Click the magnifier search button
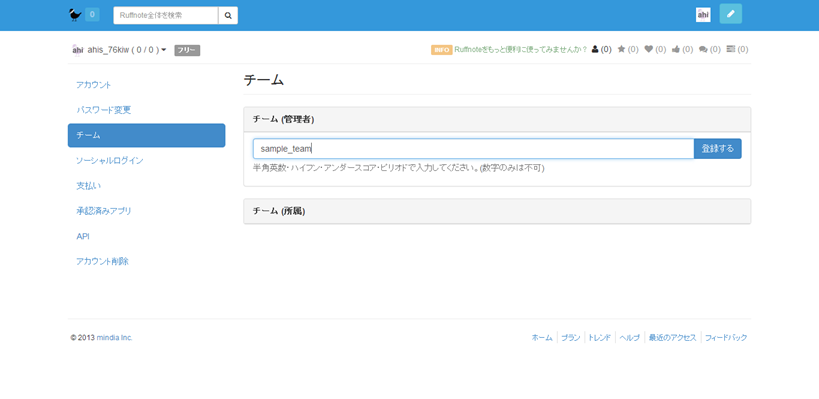819x399 pixels. click(228, 15)
